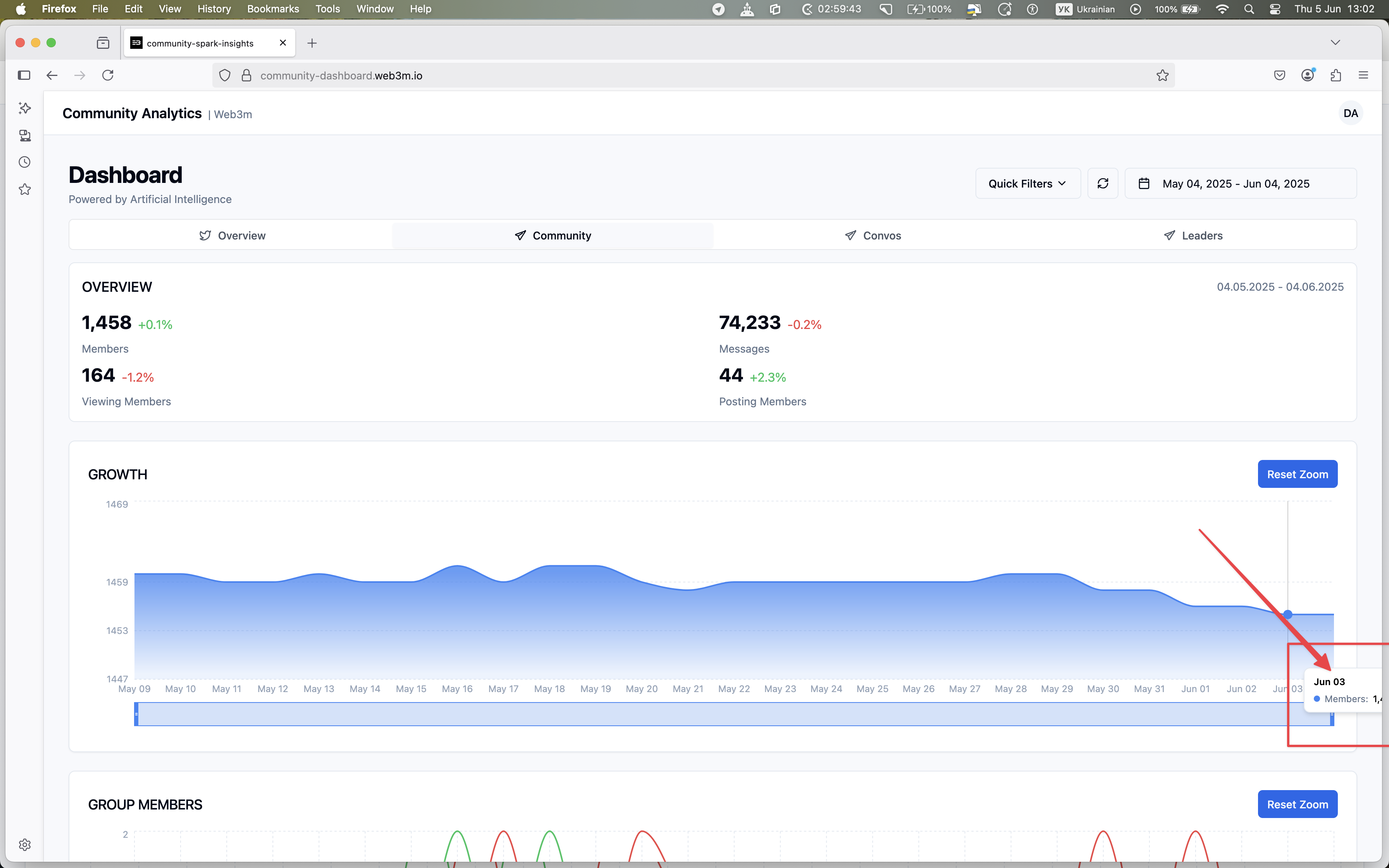Switch to the Convos tab

pyautogui.click(x=873, y=235)
